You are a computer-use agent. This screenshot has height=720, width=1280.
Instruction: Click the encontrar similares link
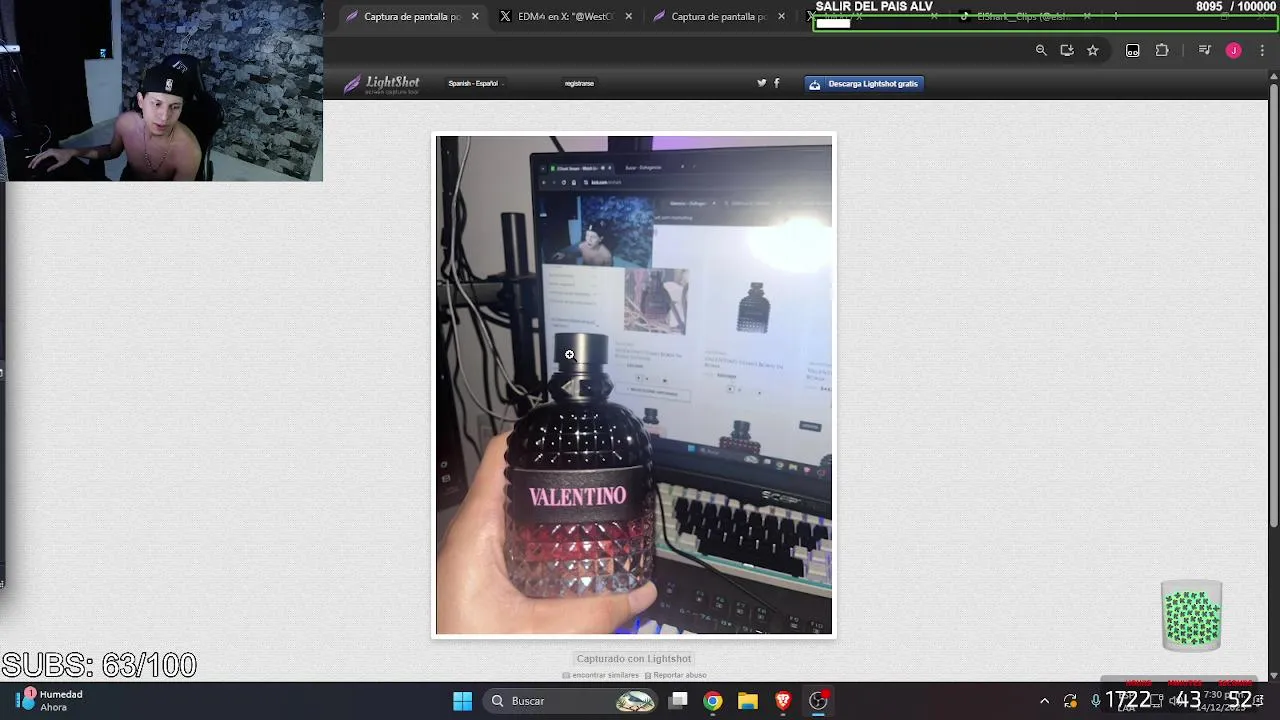point(601,675)
